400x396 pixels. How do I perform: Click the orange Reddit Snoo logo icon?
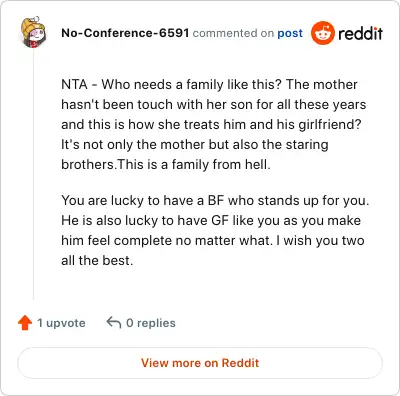(322, 33)
